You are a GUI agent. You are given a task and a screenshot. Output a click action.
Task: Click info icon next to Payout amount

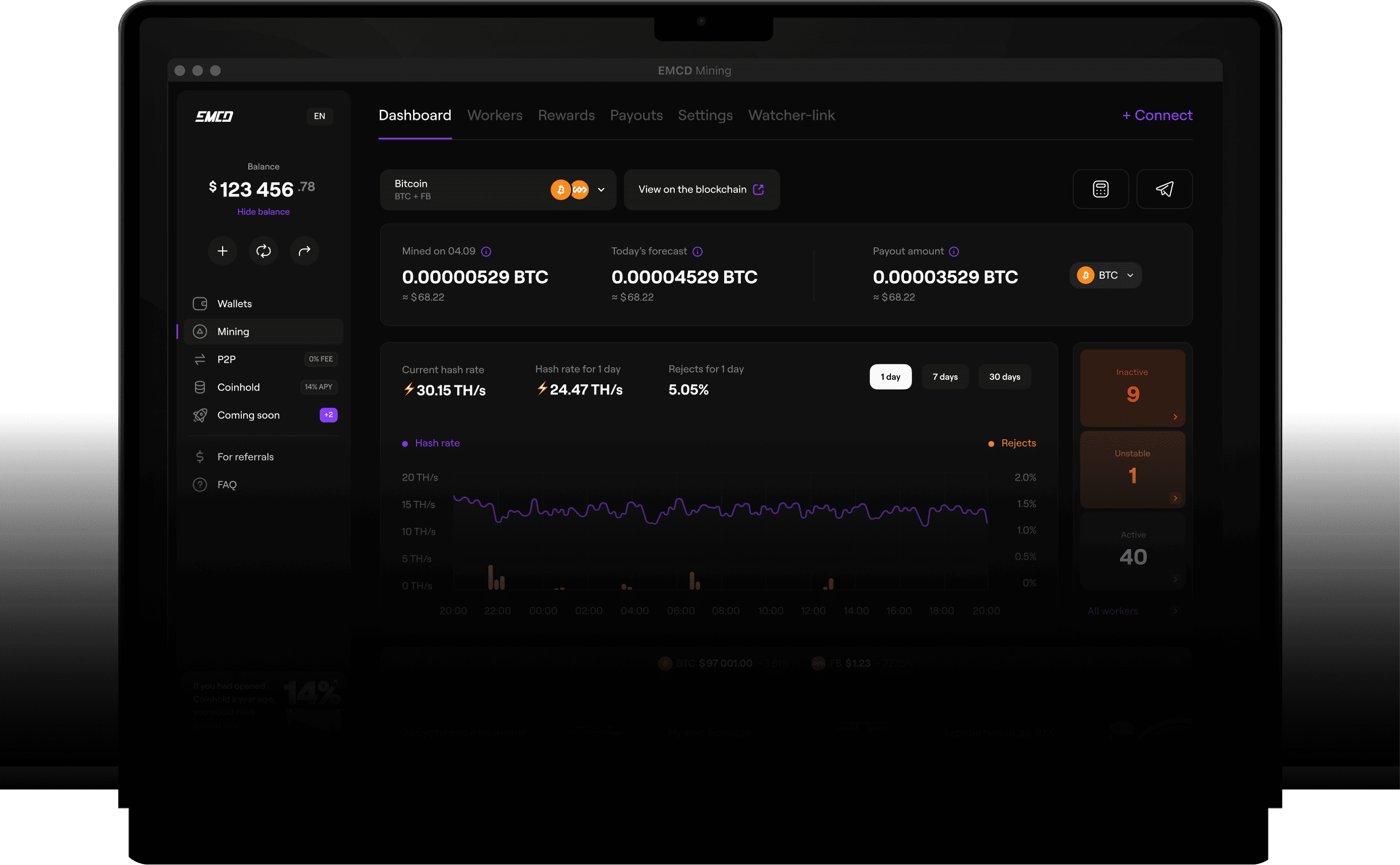[x=954, y=252]
